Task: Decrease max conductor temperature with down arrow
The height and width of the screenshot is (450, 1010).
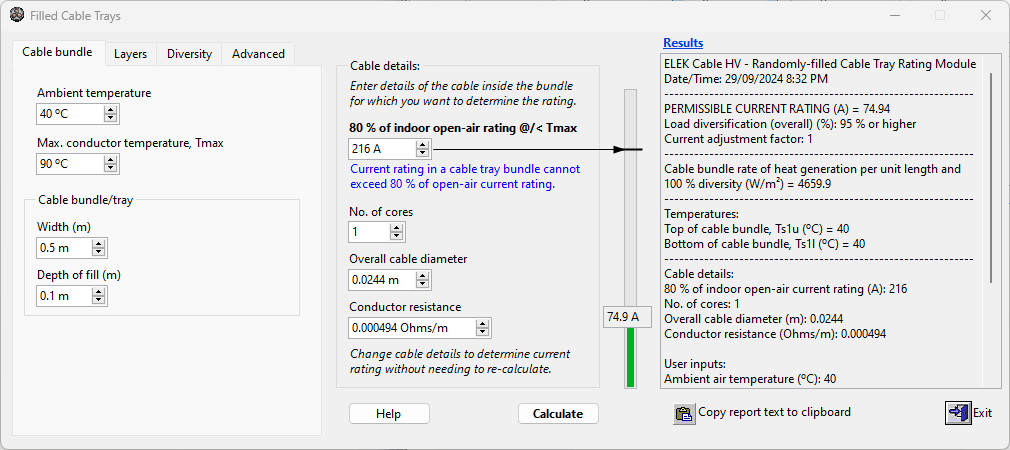Action: tap(110, 168)
